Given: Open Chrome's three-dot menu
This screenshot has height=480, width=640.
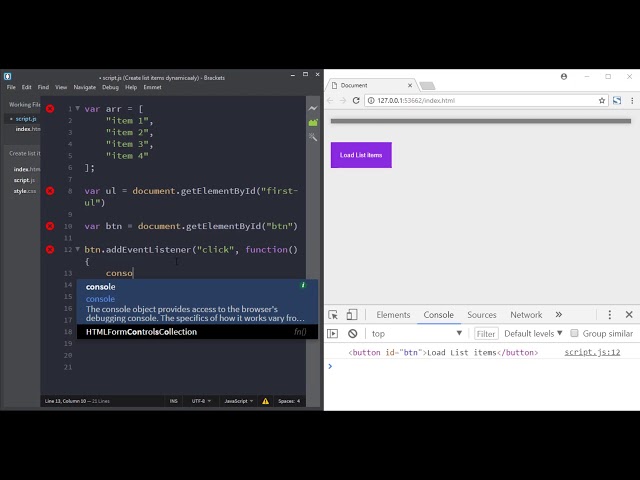Looking at the screenshot, I should 632,100.
